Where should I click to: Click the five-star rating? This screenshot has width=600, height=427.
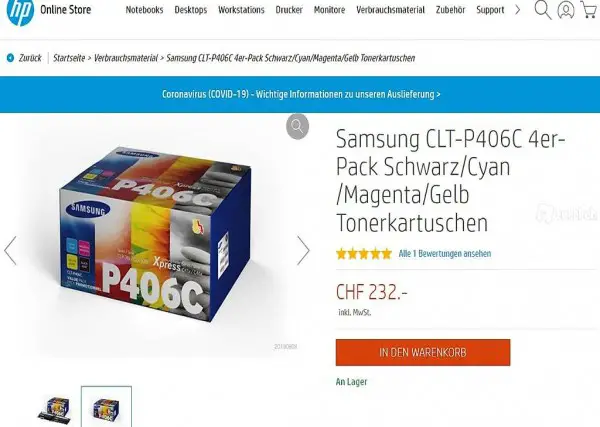click(364, 254)
